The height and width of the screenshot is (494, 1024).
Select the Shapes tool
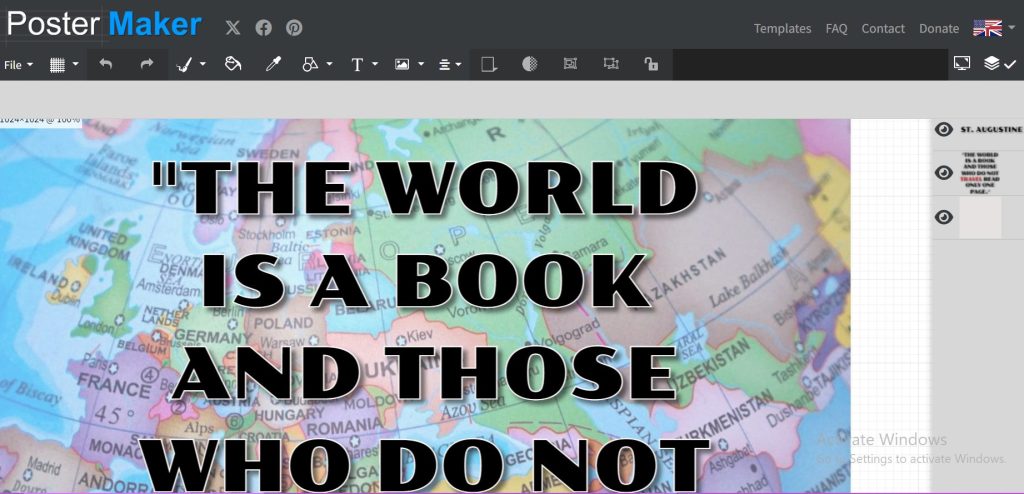point(310,64)
